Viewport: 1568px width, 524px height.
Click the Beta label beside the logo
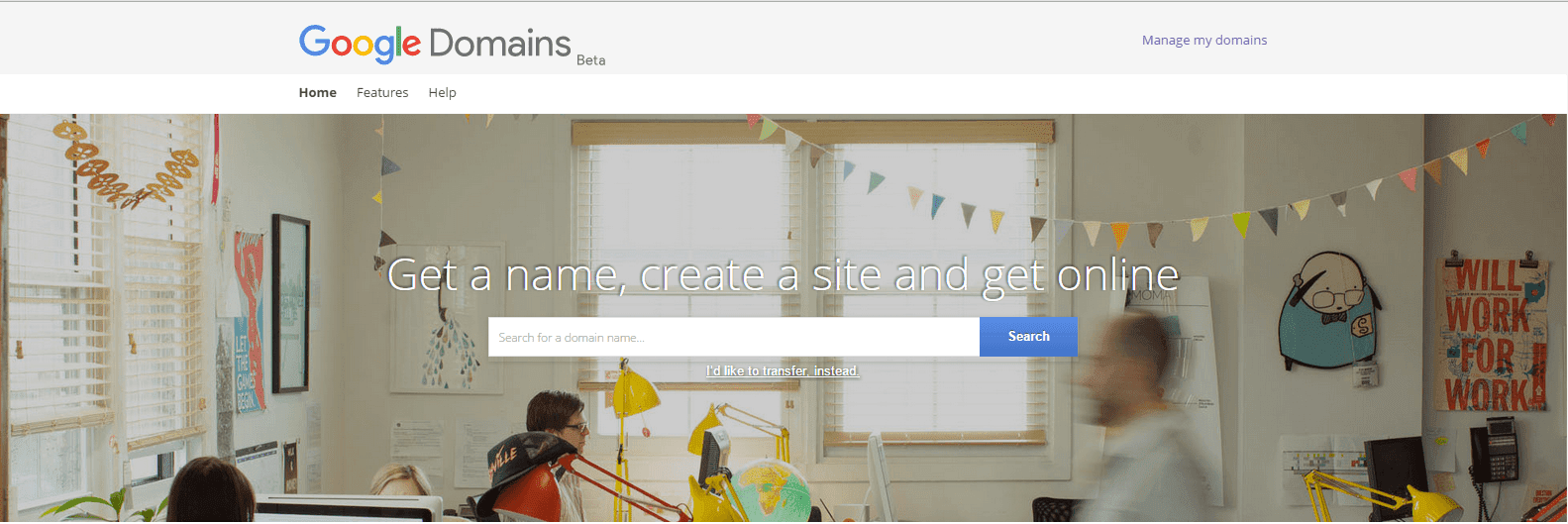click(591, 60)
